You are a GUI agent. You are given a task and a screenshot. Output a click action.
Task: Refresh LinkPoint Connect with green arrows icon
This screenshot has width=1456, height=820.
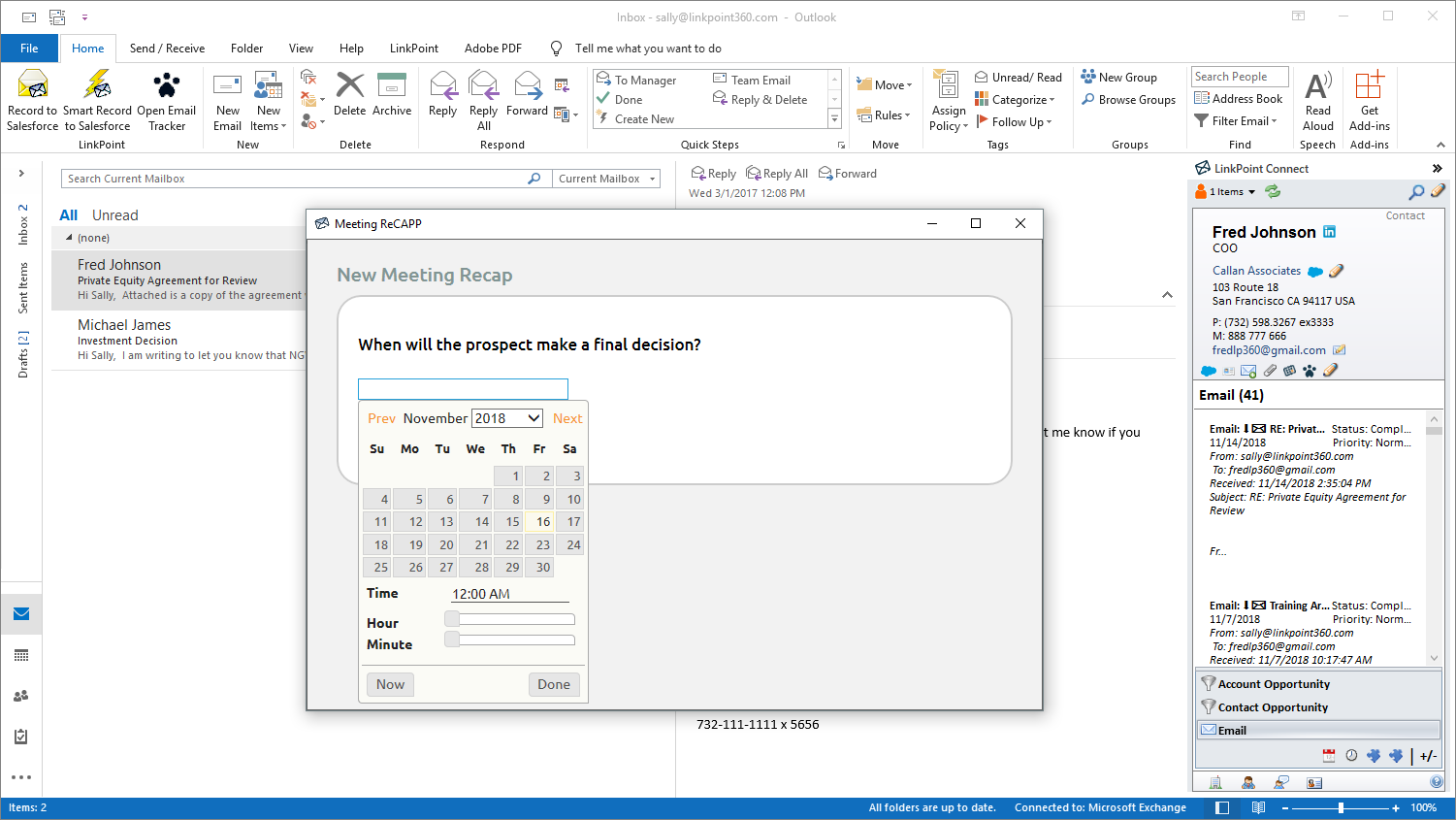pos(1273,192)
